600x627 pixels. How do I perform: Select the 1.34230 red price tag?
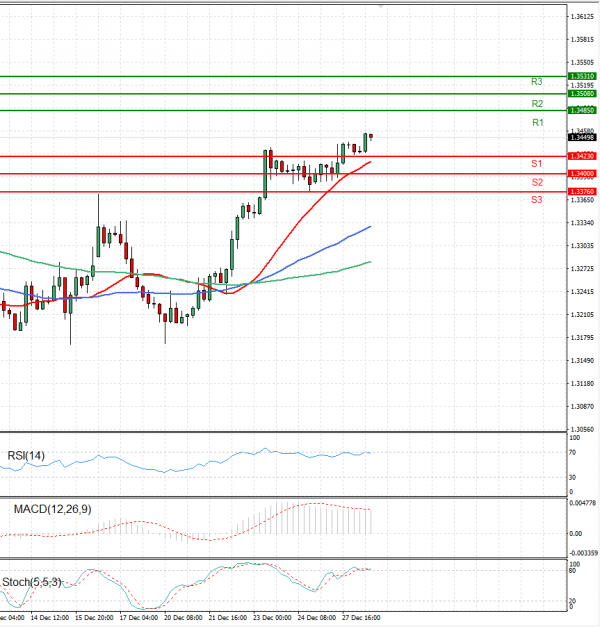coord(582,156)
